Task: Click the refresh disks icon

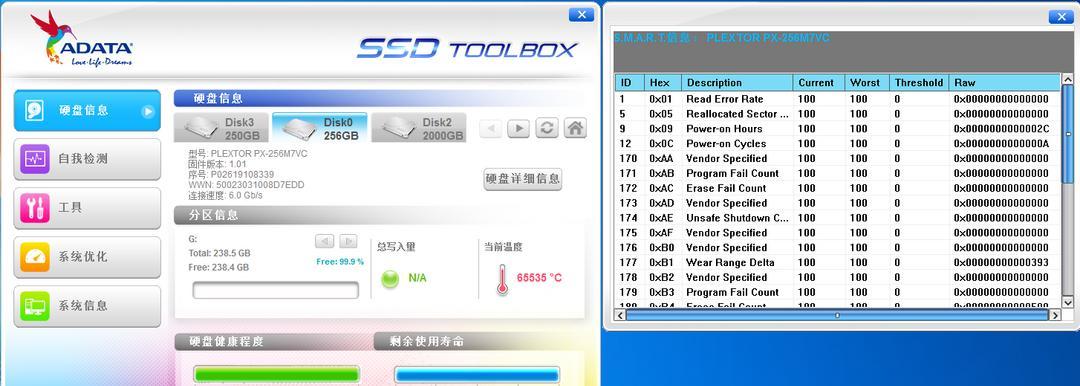Action: [547, 128]
